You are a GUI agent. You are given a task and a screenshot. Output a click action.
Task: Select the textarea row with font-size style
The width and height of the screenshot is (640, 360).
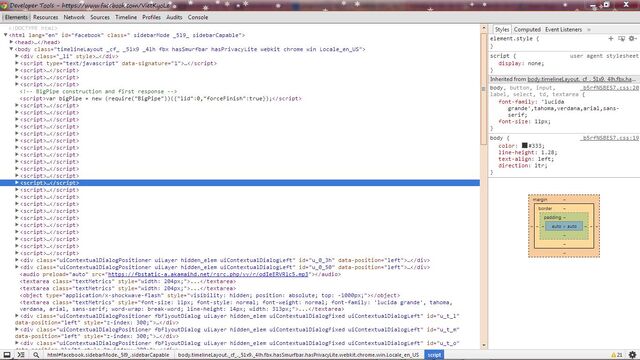tap(236, 306)
